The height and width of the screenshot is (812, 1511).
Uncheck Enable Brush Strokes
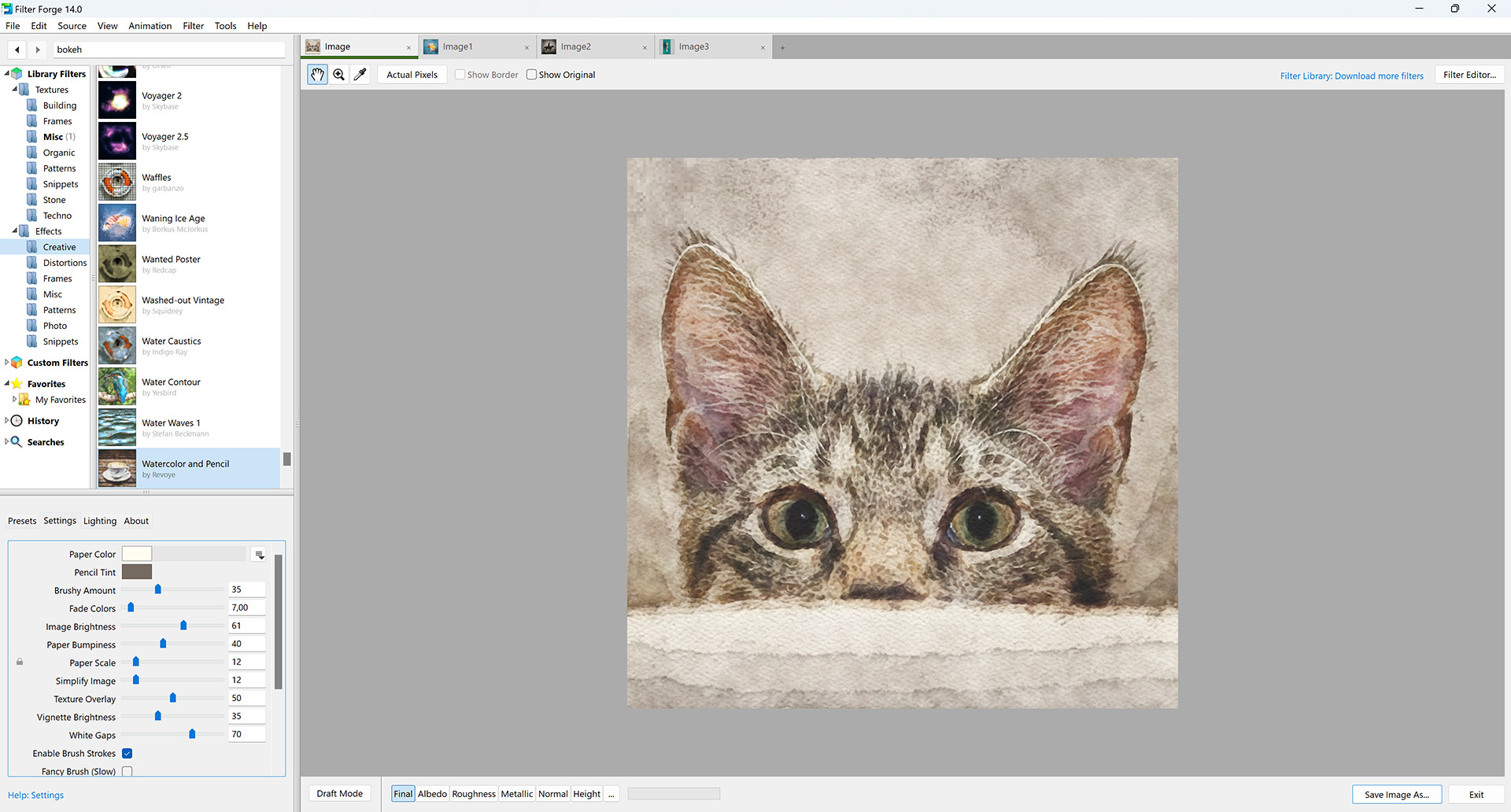point(127,754)
